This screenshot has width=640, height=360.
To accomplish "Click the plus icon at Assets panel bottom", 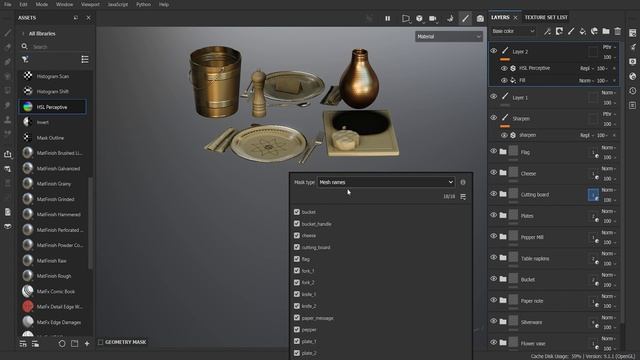I will 87,344.
